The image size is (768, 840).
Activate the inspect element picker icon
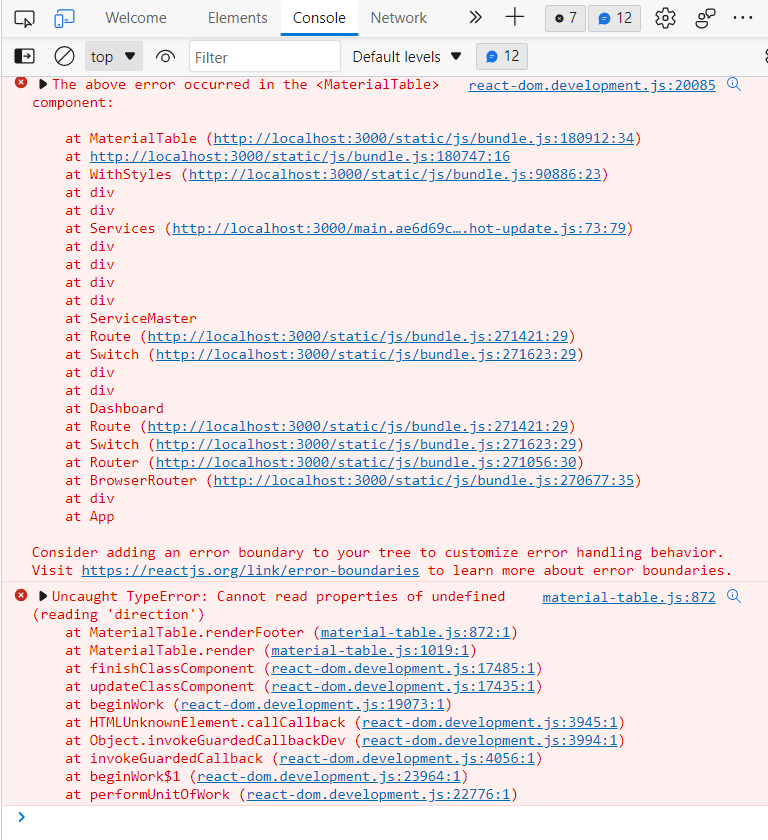[24, 19]
